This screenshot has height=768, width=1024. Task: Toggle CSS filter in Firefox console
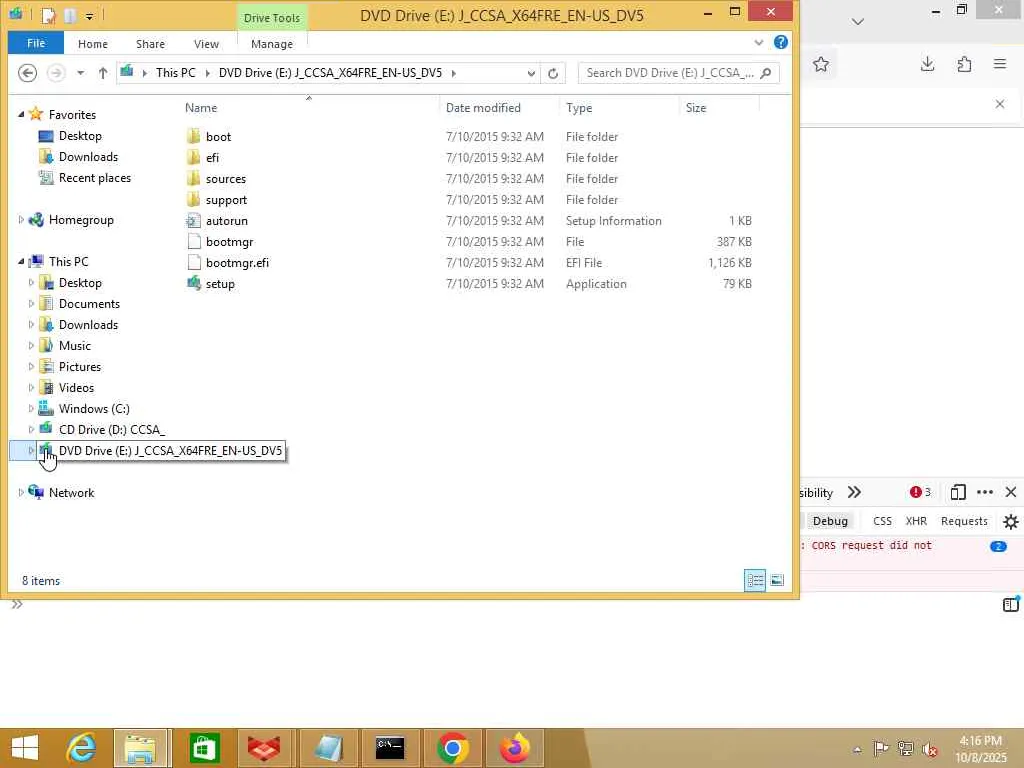(x=882, y=521)
